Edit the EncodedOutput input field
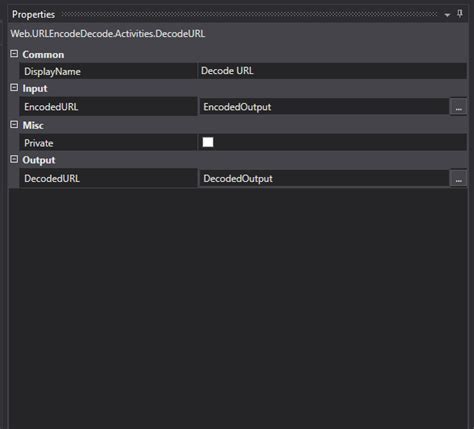This screenshot has width=474, height=429. 324,107
